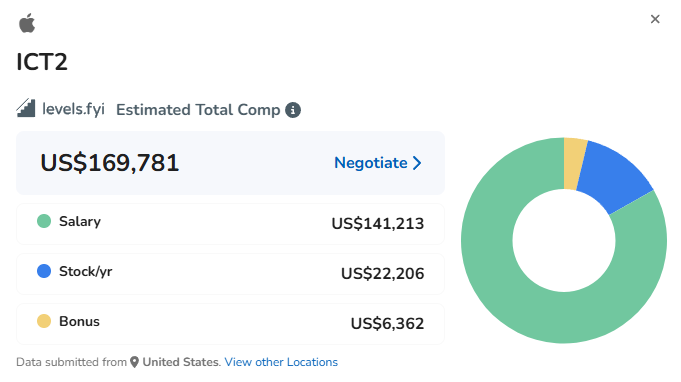Screen dimensions: 681x382
Task: Click the US$169,781 total compensation figure
Action: point(109,163)
